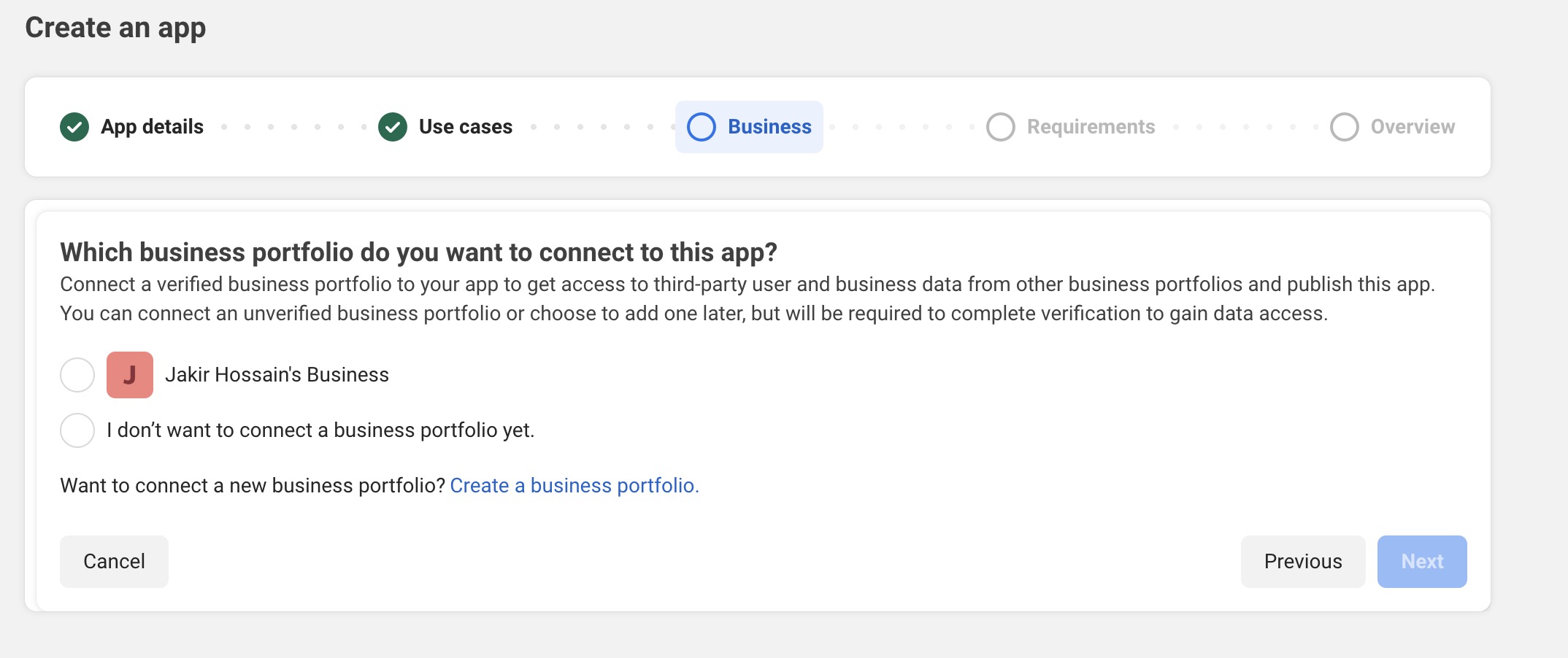Image resolution: width=1568 pixels, height=658 pixels.
Task: Click the Next button
Action: 1422,562
